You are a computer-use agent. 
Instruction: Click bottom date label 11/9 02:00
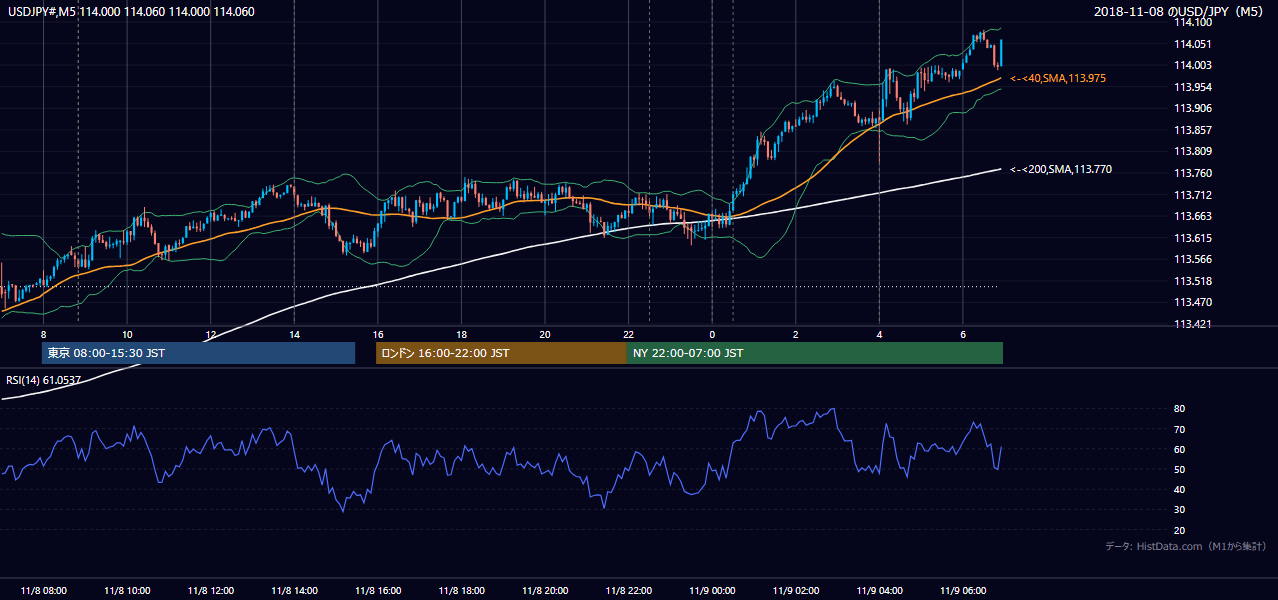coord(795,591)
